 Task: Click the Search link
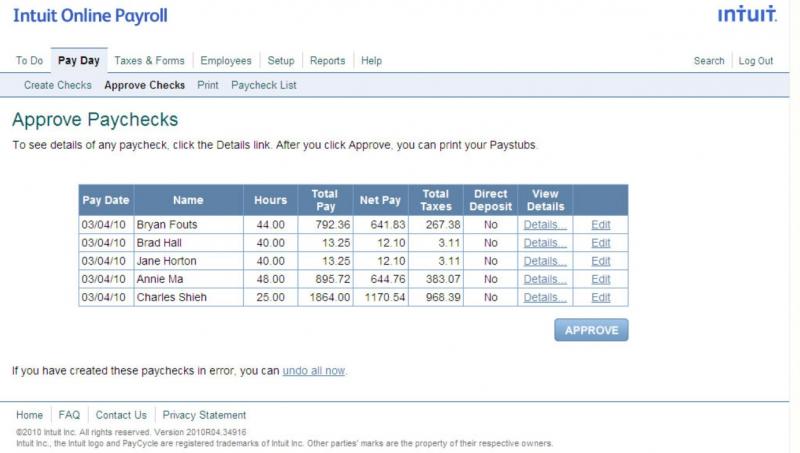click(709, 61)
